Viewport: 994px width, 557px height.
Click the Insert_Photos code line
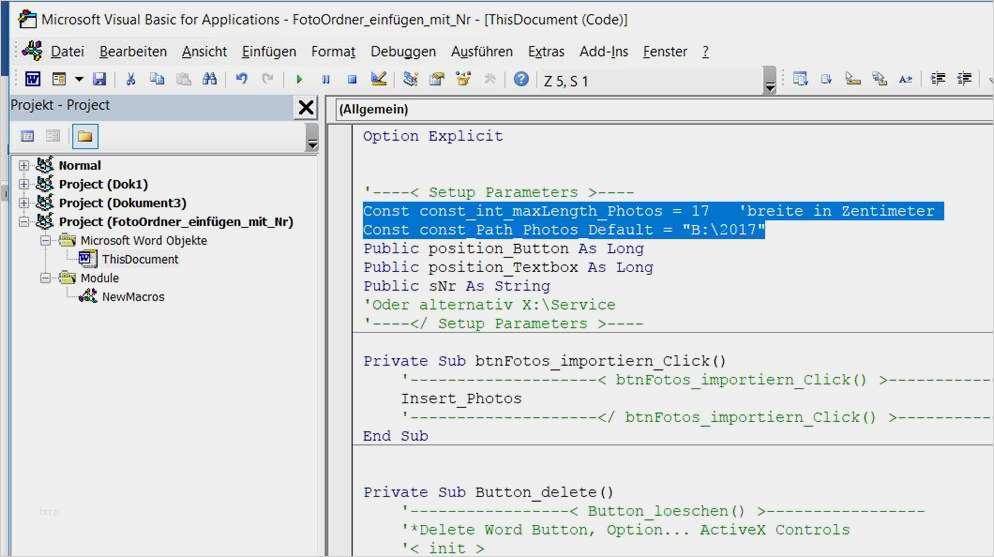pos(461,399)
